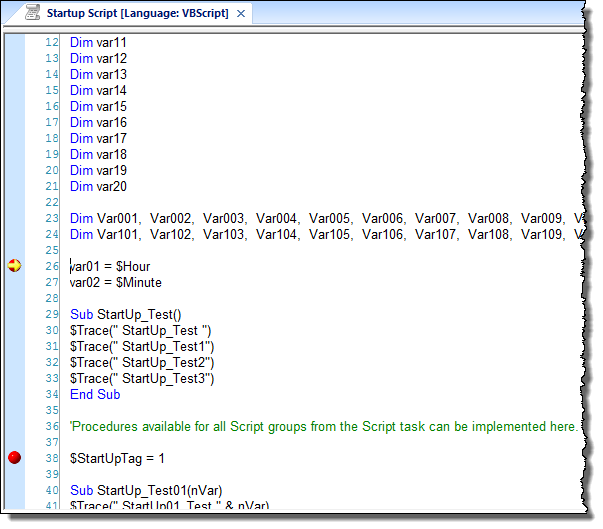
Task: Click the 'var01 = $Hour' statement
Action: coord(110,266)
